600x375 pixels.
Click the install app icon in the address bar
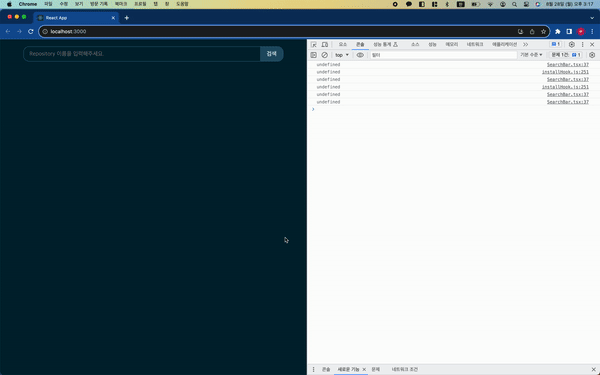(520, 31)
